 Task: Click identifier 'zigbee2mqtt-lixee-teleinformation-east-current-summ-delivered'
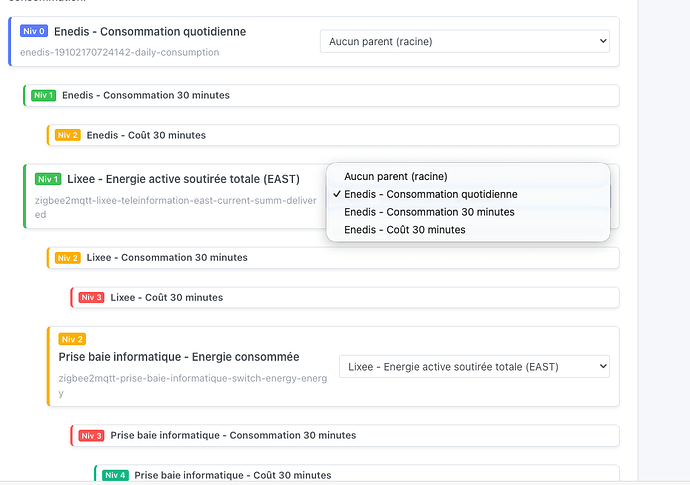pyautogui.click(x=176, y=207)
